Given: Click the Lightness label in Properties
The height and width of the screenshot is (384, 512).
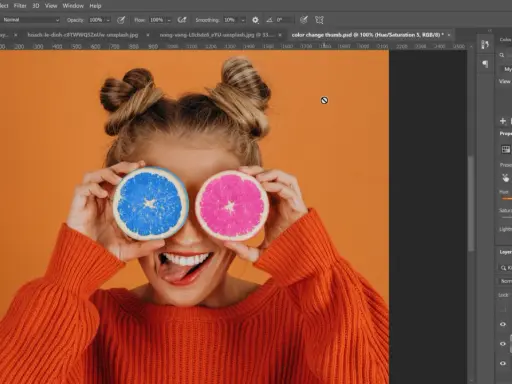Looking at the screenshot, I should [x=505, y=229].
